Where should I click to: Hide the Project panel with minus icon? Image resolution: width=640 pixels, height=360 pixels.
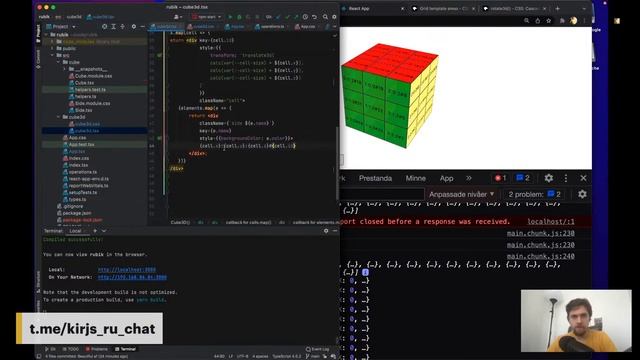coord(142,27)
